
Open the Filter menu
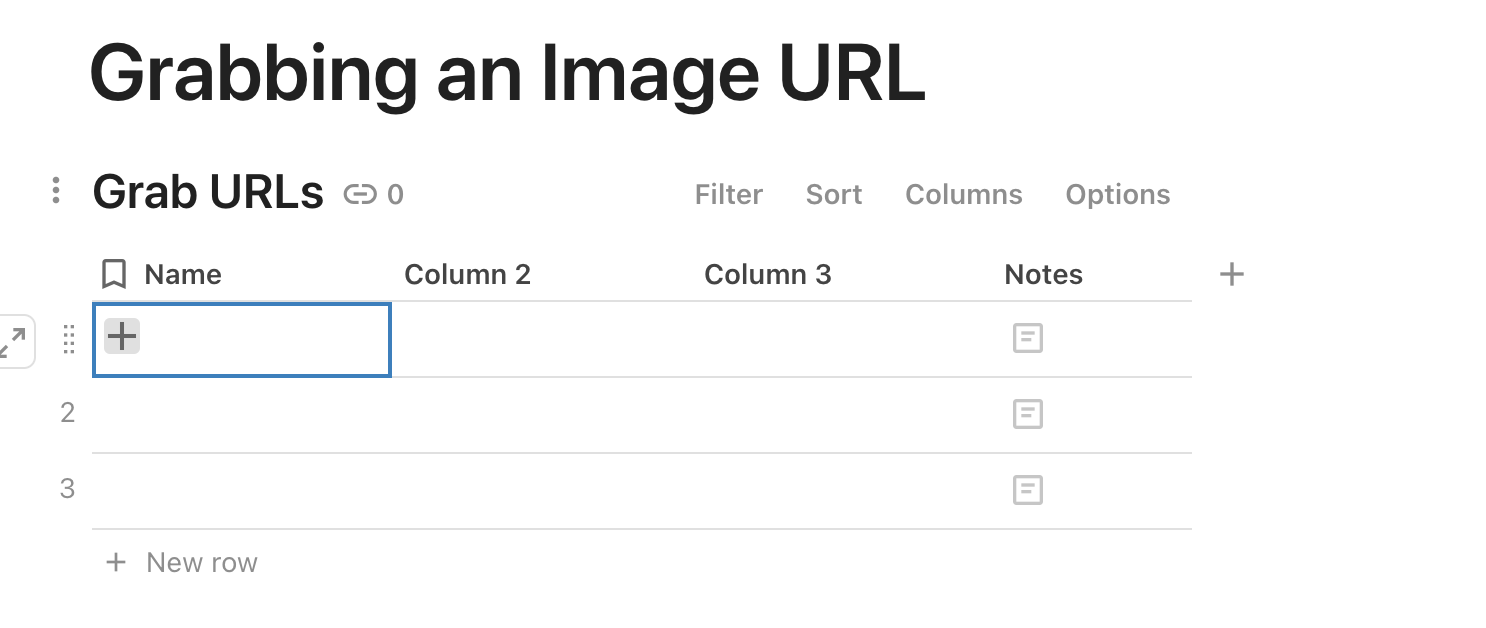[x=728, y=194]
